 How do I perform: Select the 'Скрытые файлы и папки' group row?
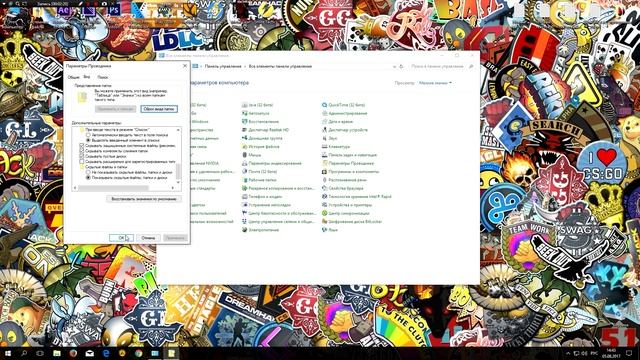click(x=107, y=167)
